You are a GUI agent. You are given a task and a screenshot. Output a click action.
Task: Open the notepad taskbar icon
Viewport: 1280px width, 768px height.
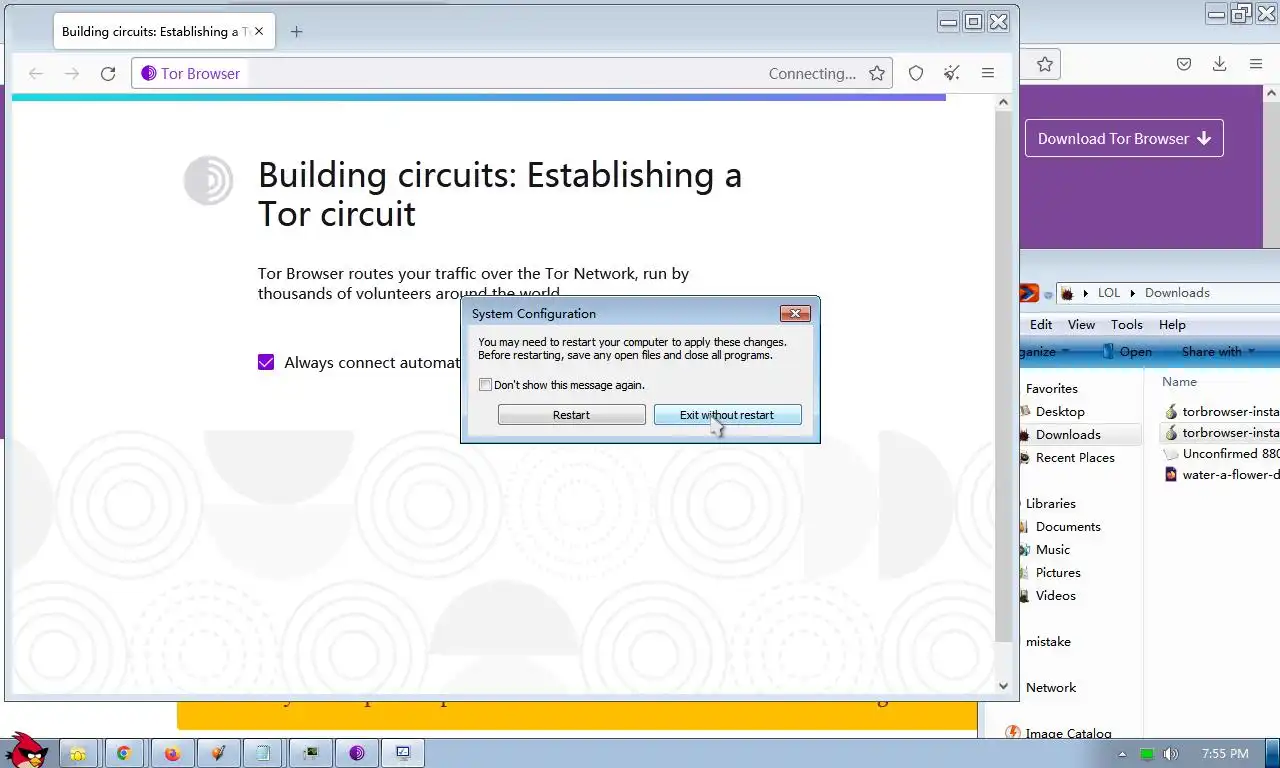pos(263,753)
